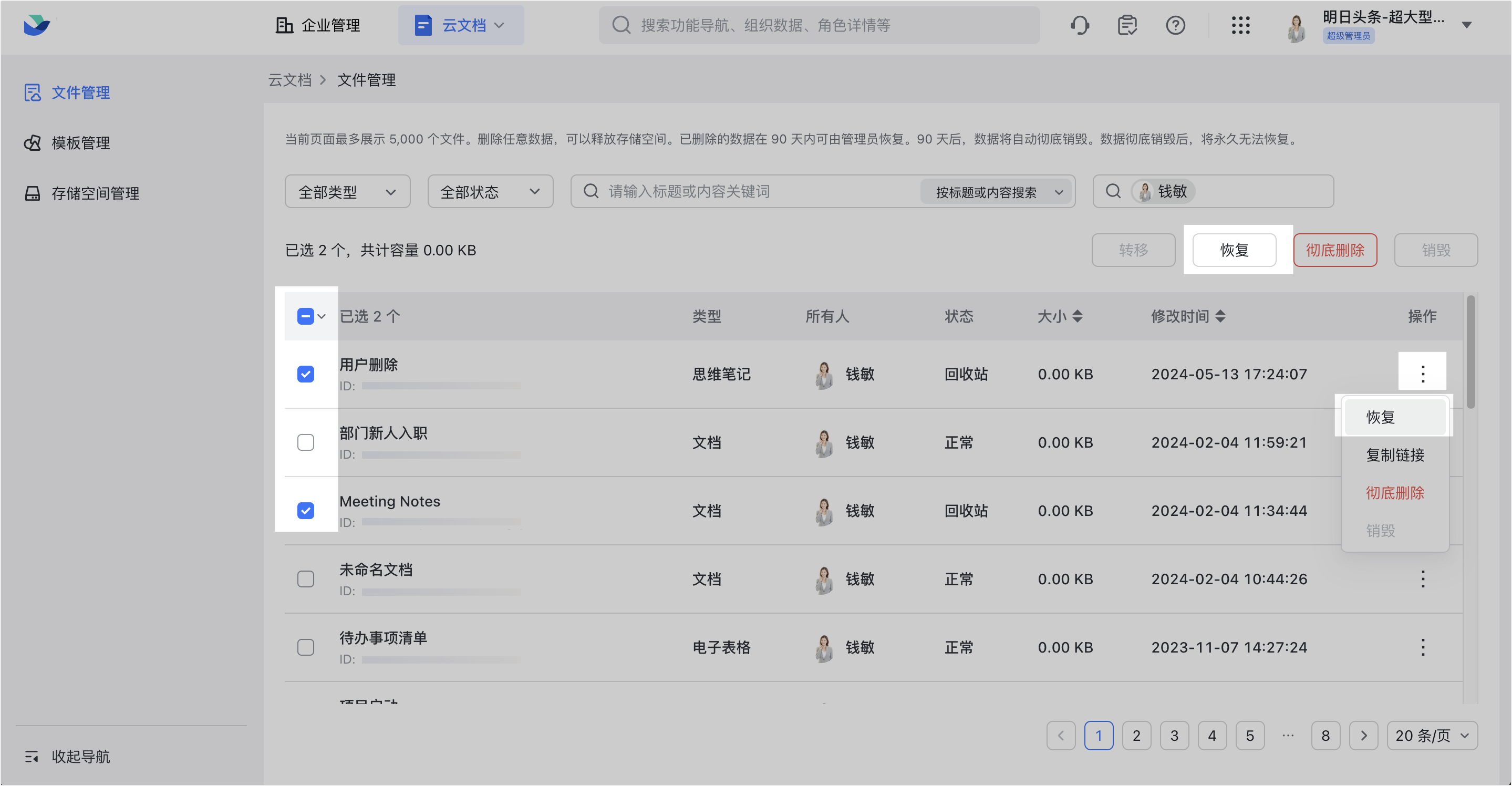The height and width of the screenshot is (786, 1512).
Task: Focus the top global search field
Action: click(820, 25)
